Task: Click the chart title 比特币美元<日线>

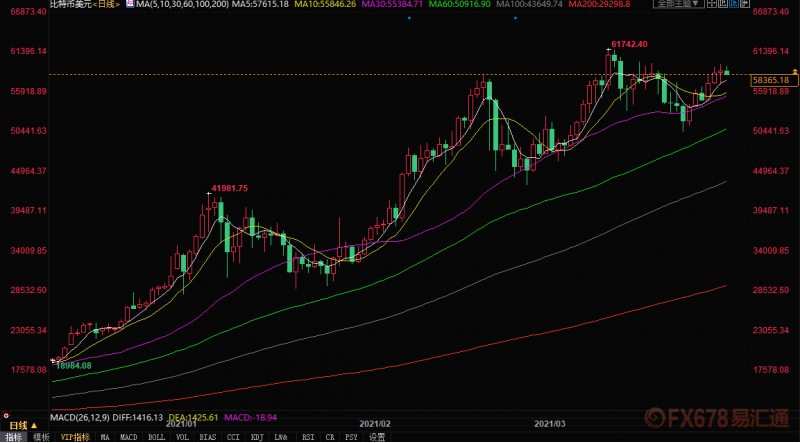Action: [85, 4]
